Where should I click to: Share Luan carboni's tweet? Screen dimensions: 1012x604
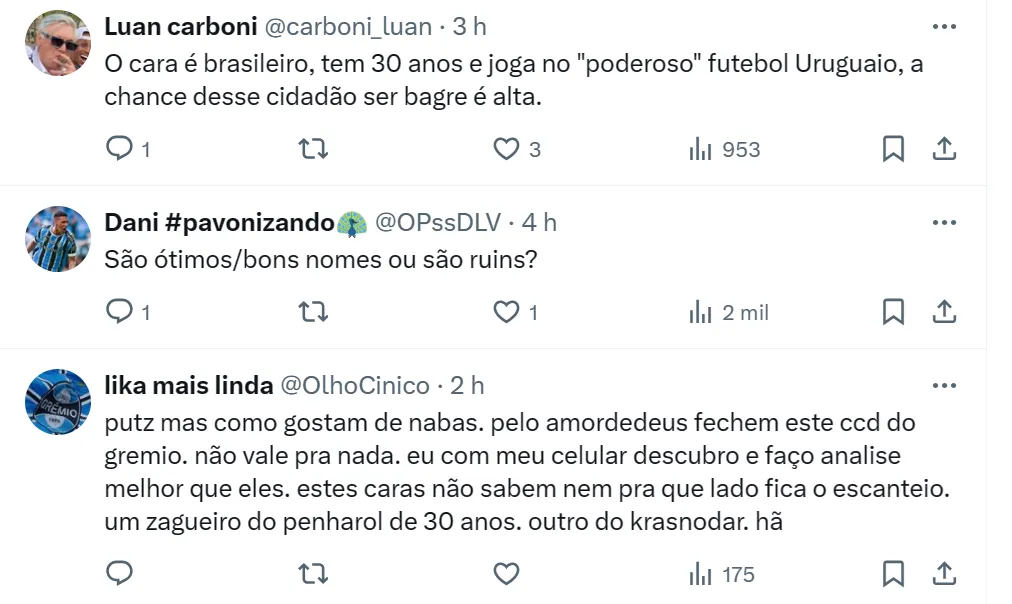944,149
